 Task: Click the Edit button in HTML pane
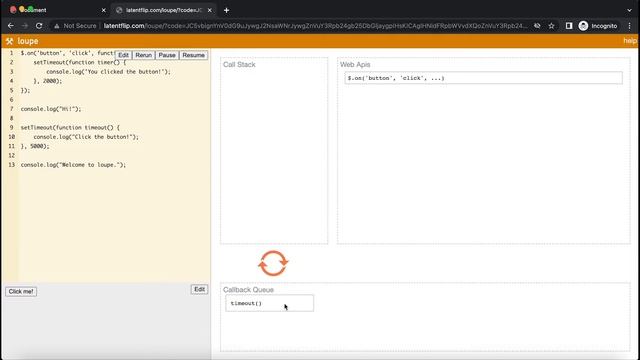(x=199, y=289)
